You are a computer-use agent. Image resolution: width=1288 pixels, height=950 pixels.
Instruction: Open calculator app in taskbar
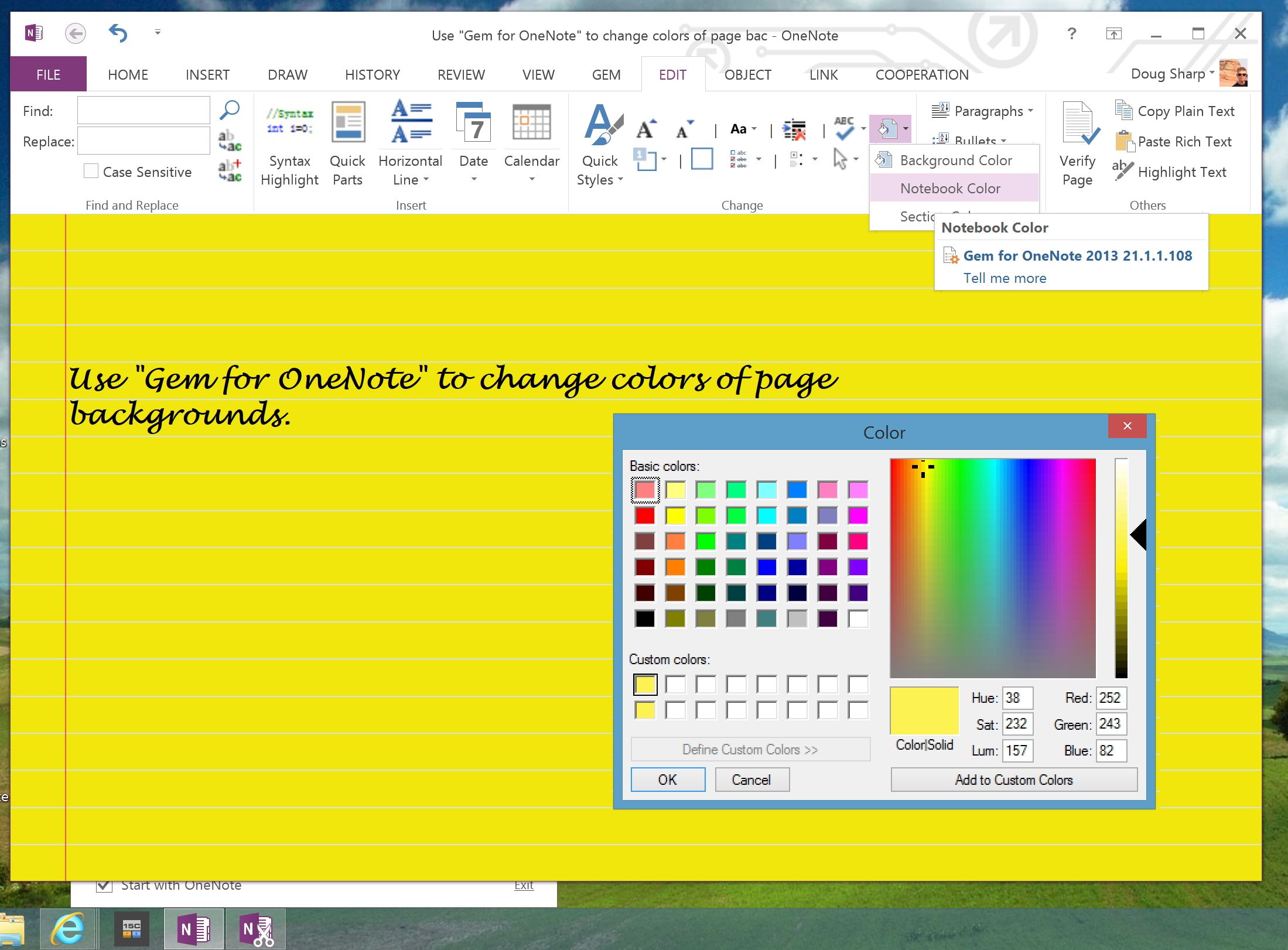131,929
